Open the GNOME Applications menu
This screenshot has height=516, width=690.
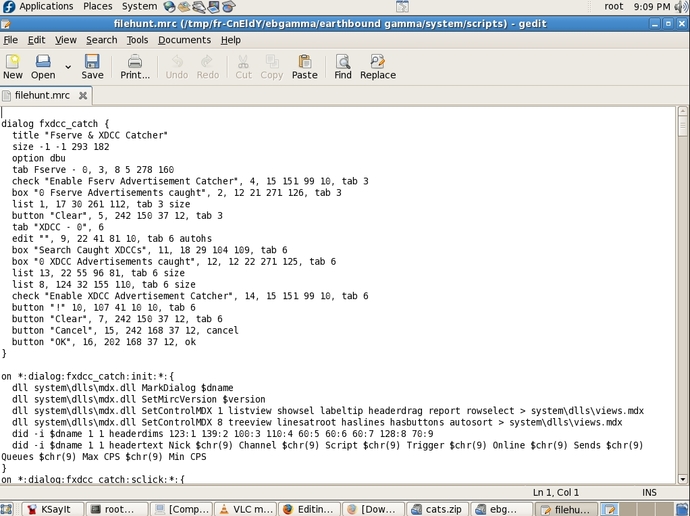pyautogui.click(x=38, y=6)
